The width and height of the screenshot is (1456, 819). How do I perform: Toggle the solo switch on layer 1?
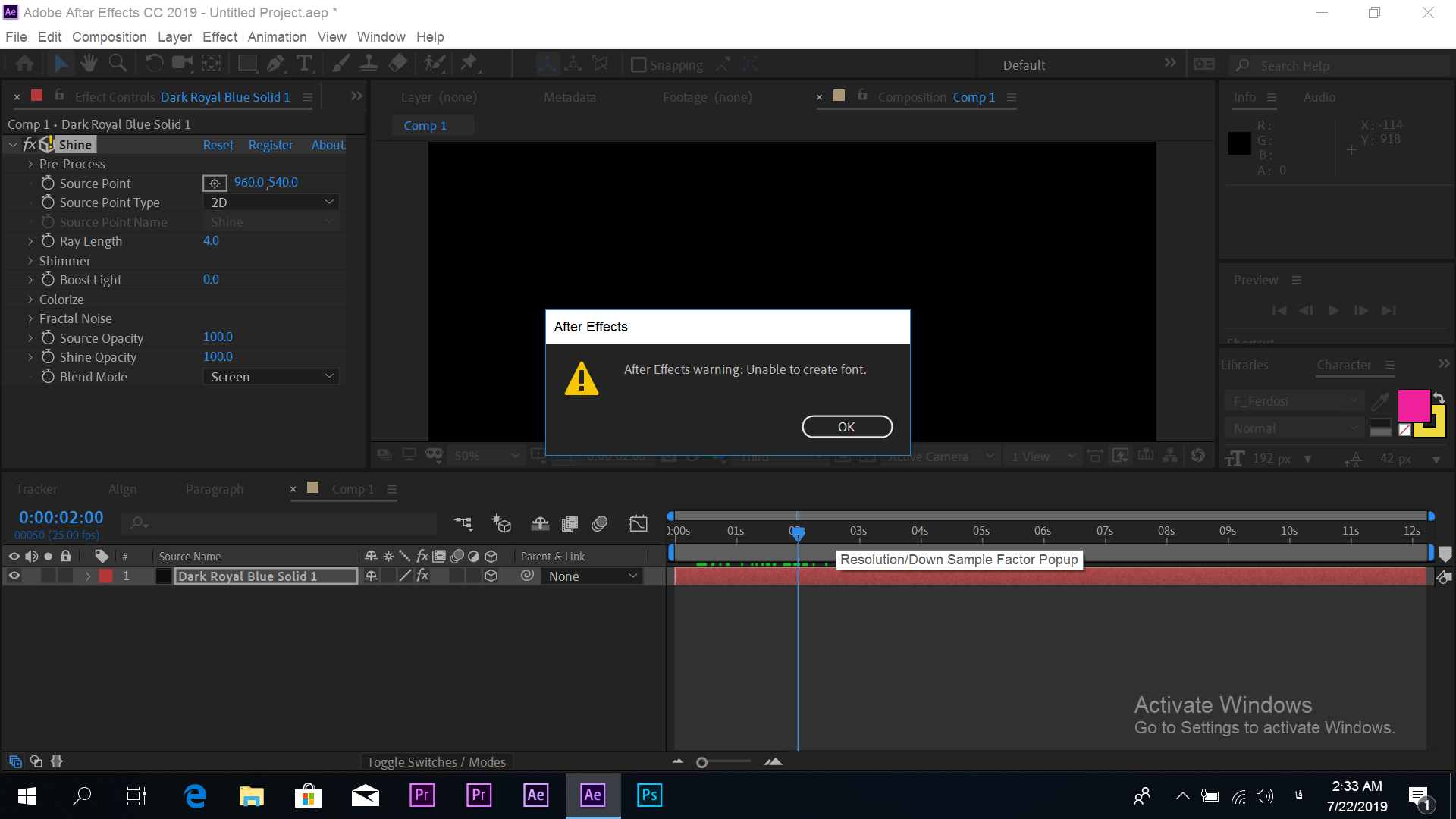(x=47, y=576)
